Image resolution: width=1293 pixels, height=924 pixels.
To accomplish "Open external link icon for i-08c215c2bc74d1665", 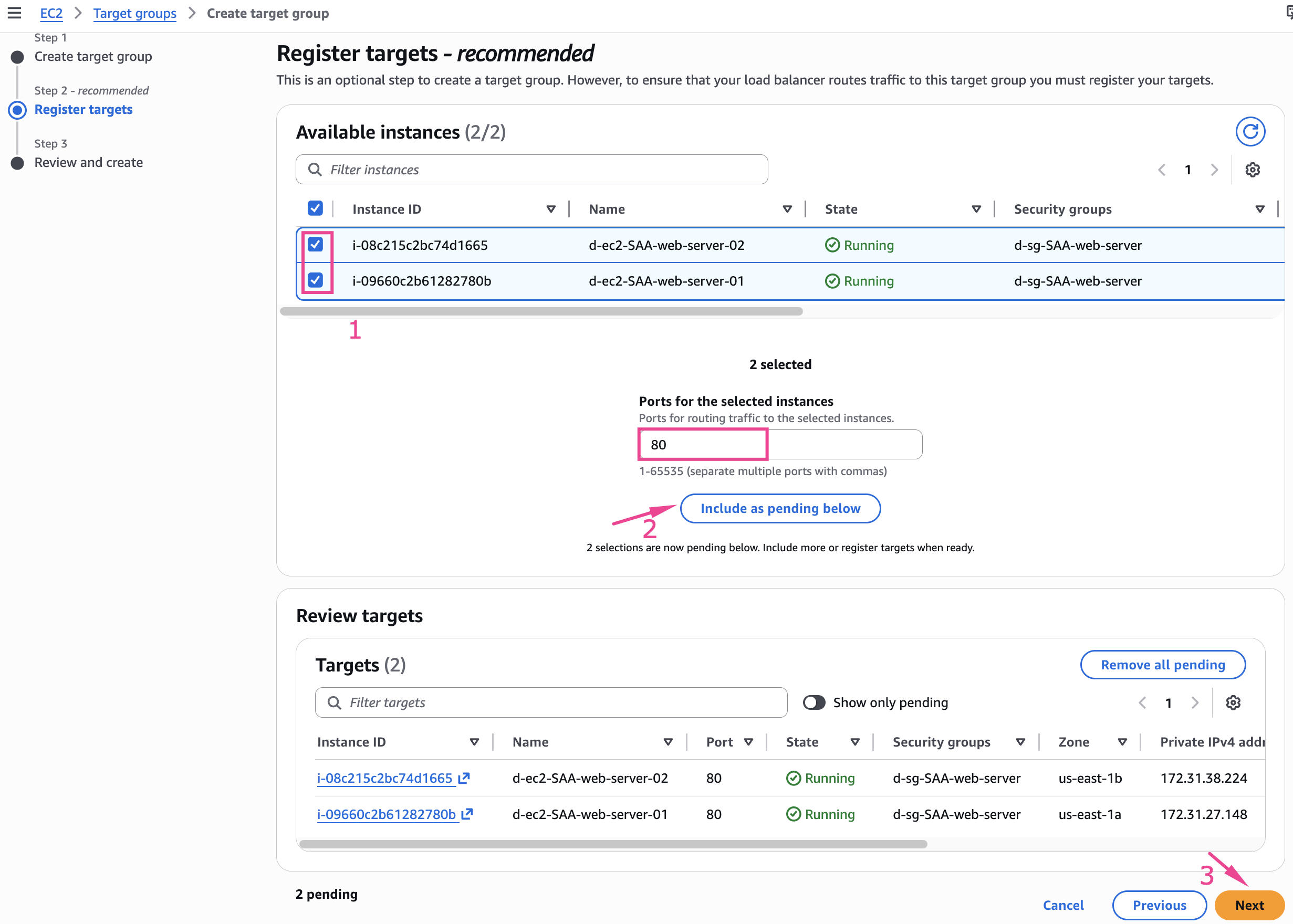I will [x=464, y=778].
